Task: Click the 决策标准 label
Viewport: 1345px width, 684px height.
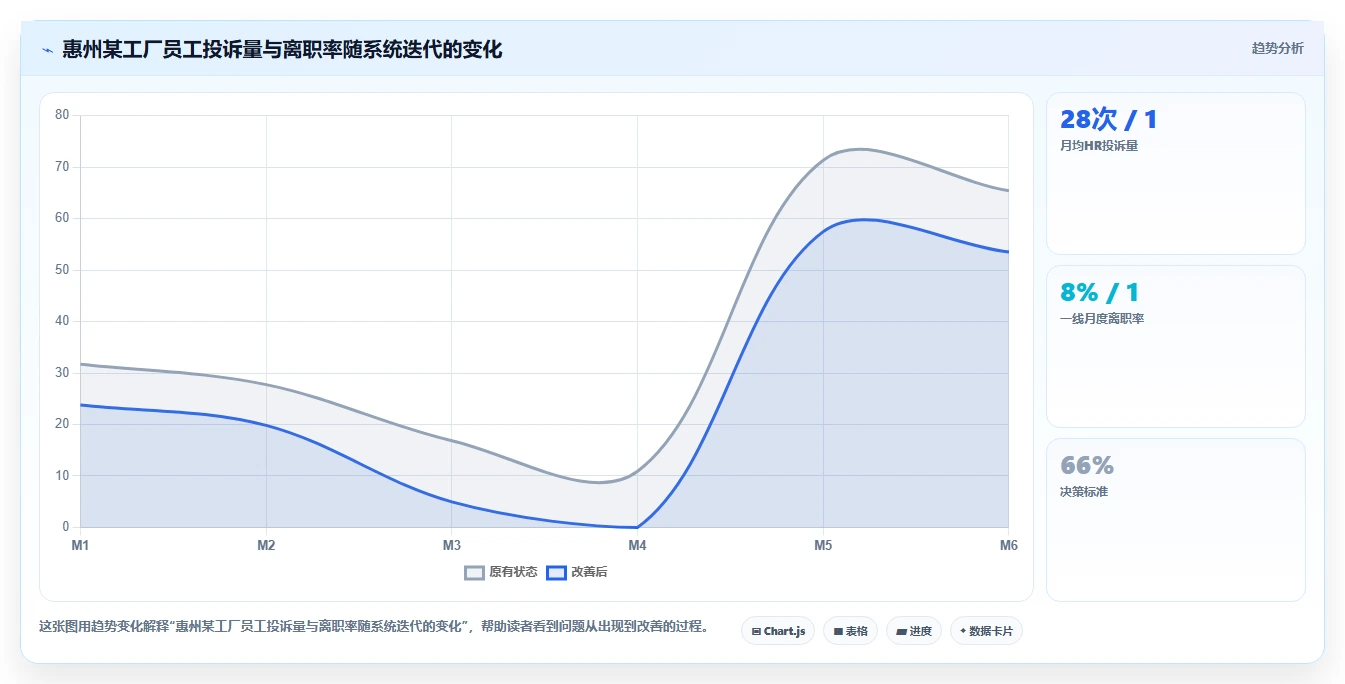Action: (x=1084, y=492)
